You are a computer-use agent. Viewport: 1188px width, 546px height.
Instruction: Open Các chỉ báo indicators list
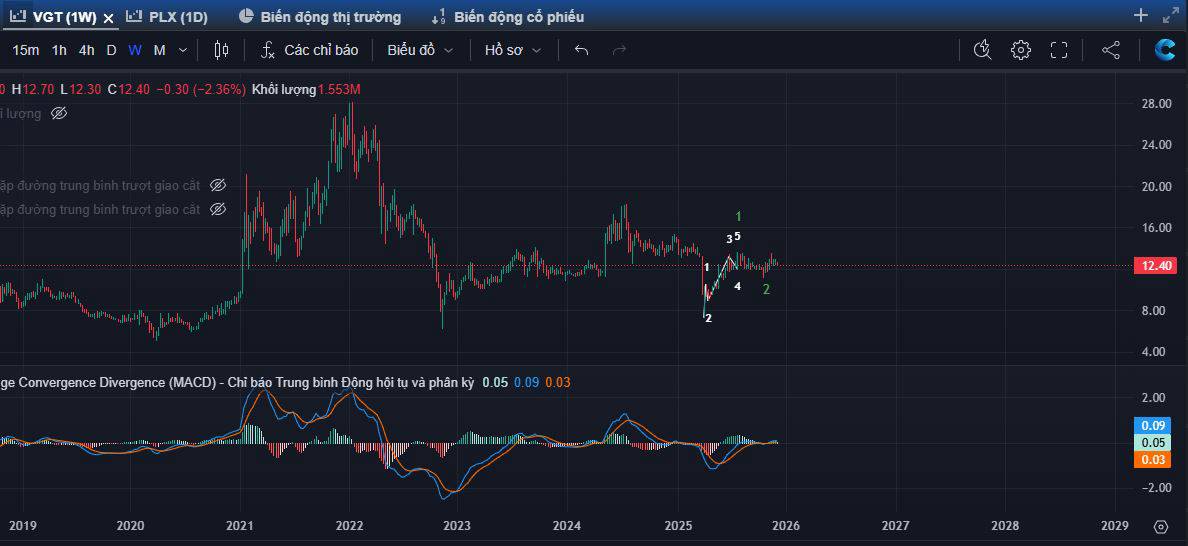point(309,50)
